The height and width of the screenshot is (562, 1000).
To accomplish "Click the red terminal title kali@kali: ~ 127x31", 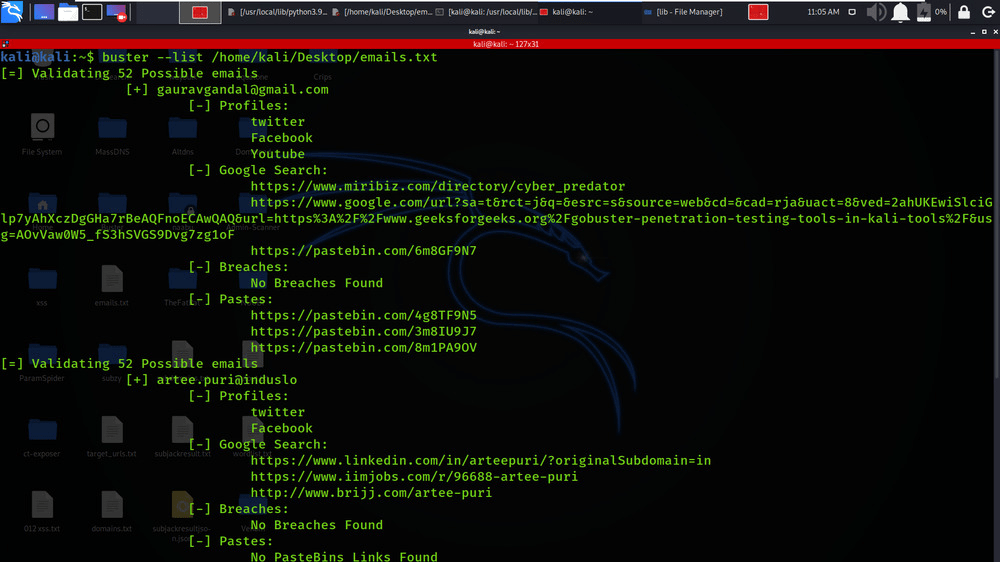I will (x=506, y=44).
